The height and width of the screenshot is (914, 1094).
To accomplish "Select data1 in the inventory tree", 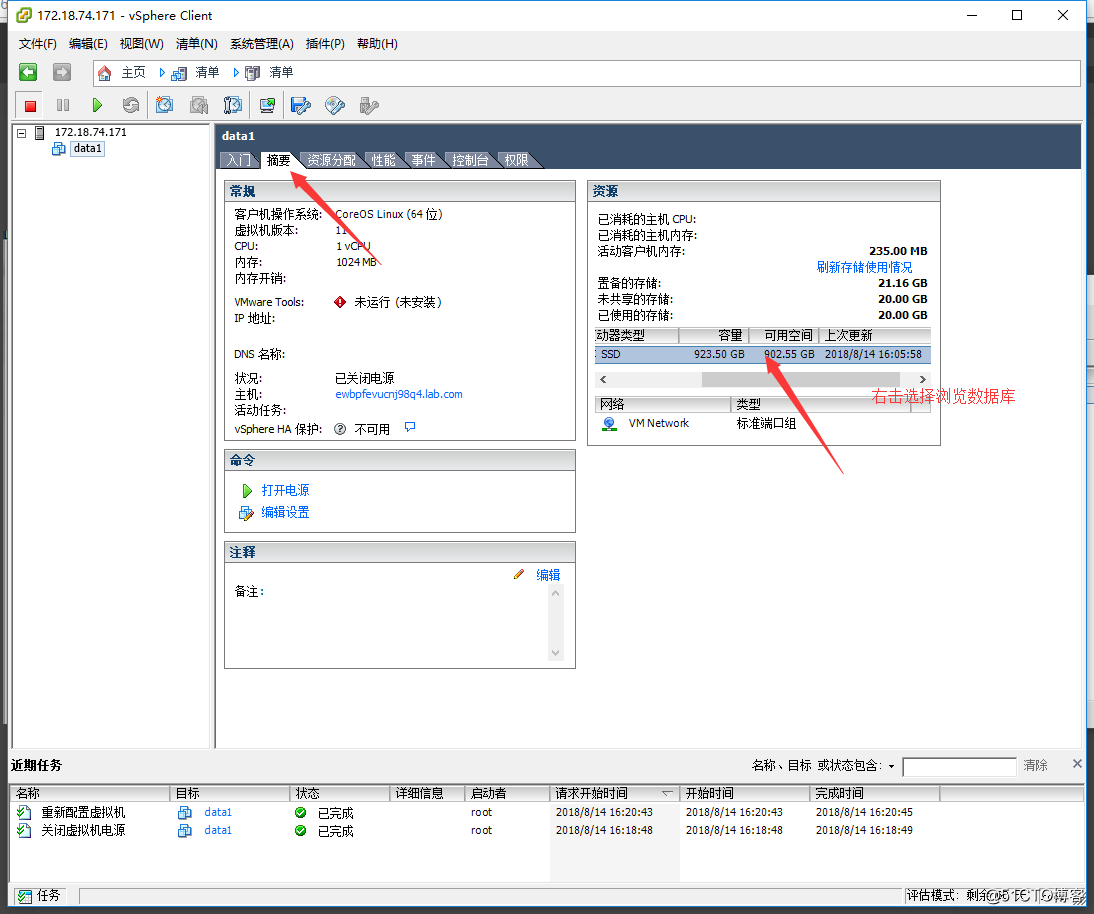I will (88, 149).
